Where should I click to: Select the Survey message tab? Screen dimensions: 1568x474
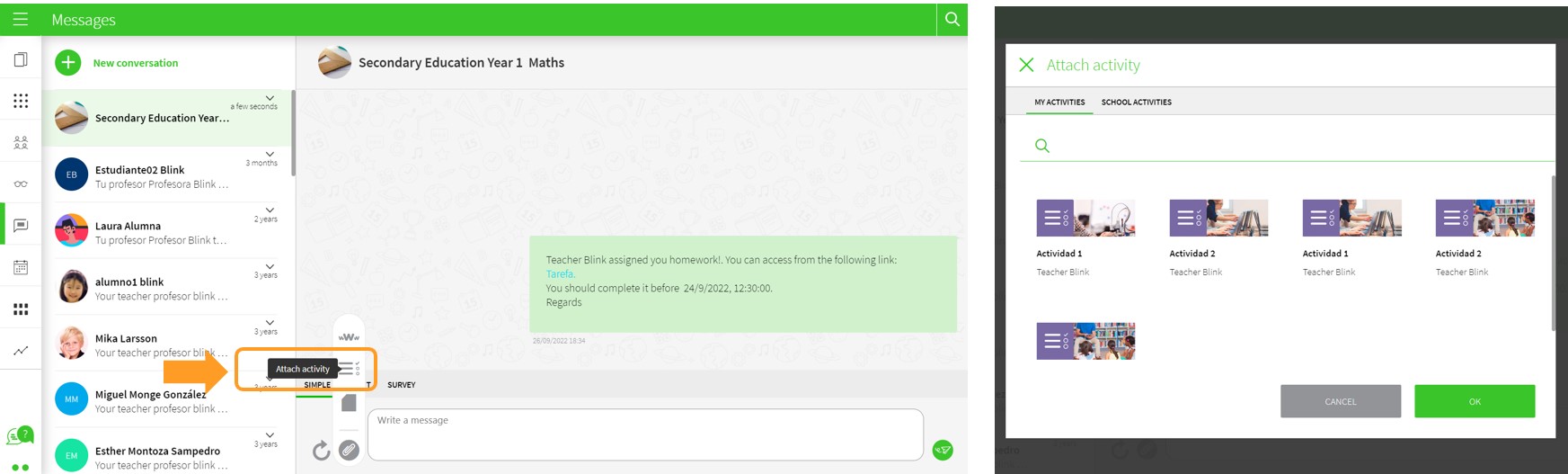click(x=401, y=385)
